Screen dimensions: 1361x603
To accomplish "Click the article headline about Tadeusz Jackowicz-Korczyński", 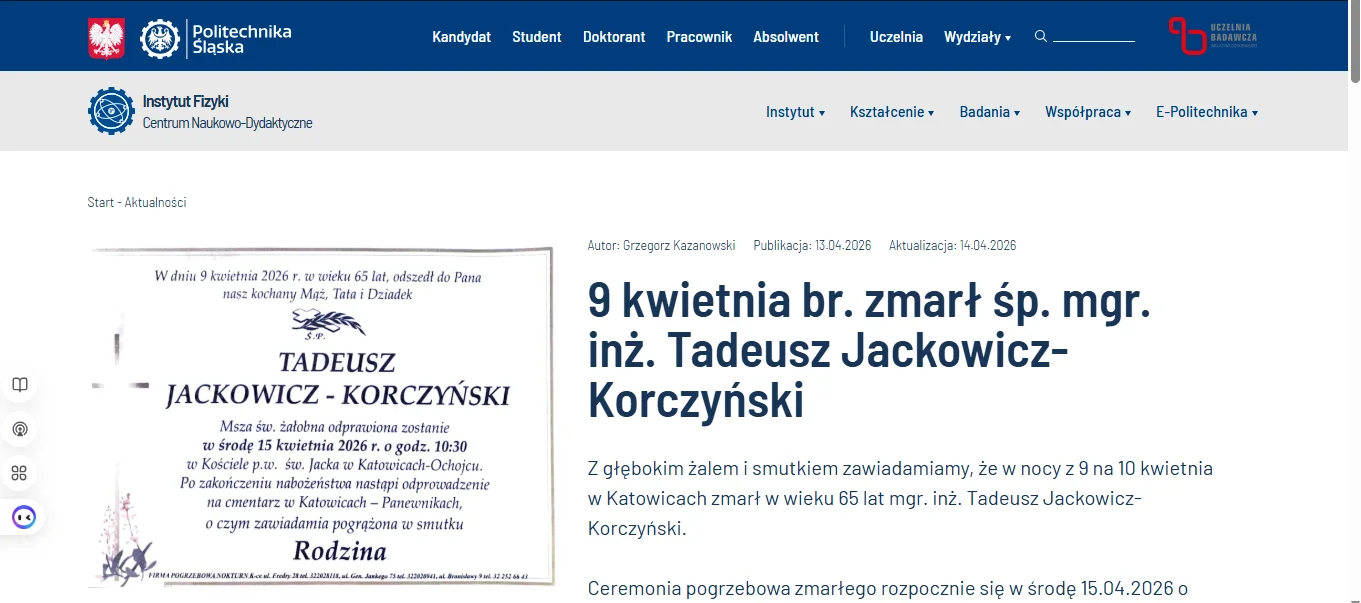I will [870, 349].
